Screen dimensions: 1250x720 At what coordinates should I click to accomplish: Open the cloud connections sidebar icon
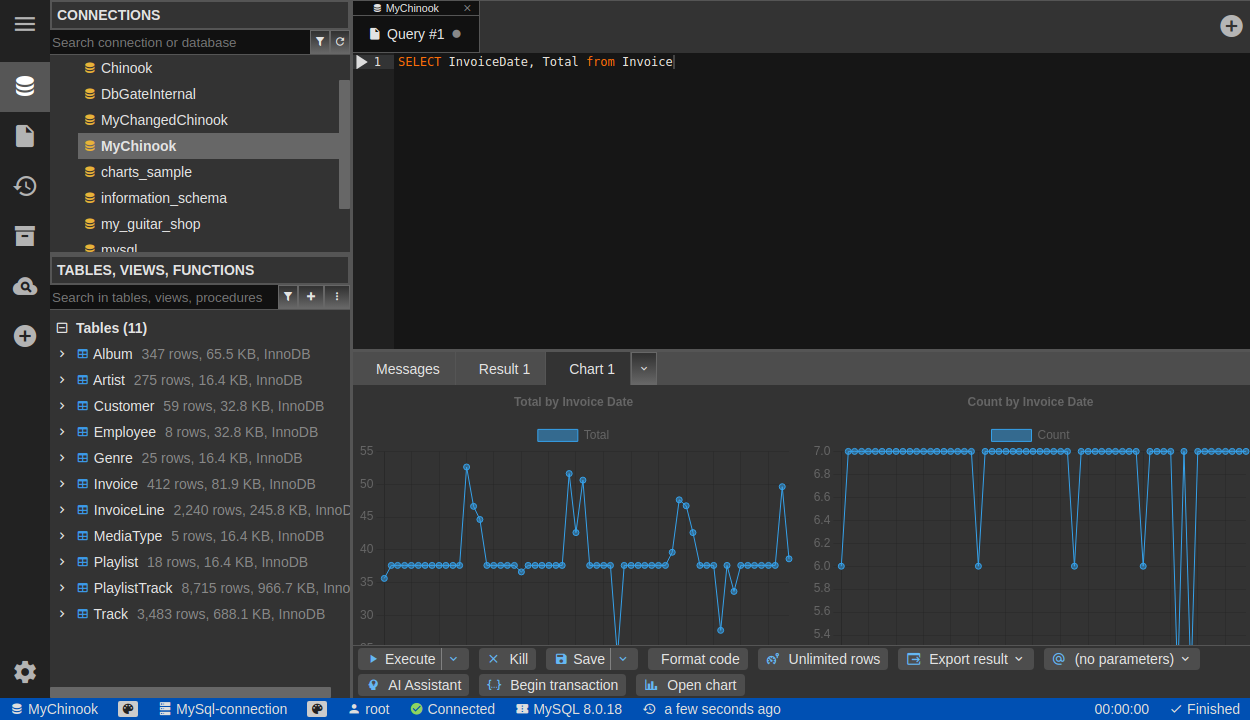(x=25, y=287)
